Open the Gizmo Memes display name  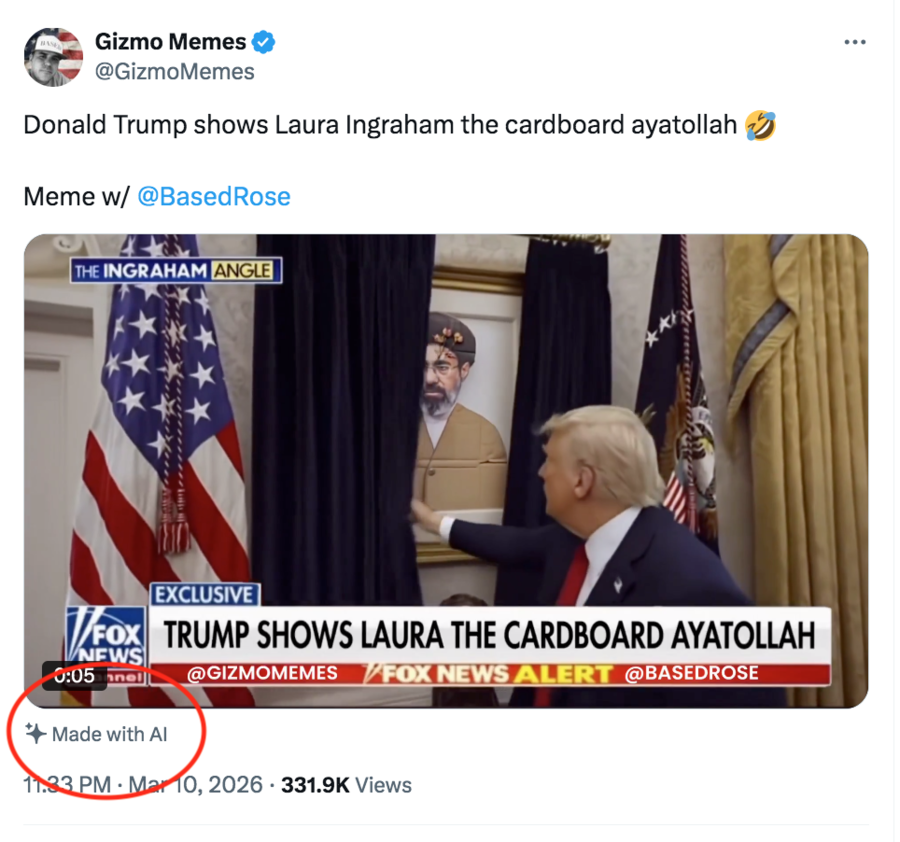pyautogui.click(x=170, y=42)
